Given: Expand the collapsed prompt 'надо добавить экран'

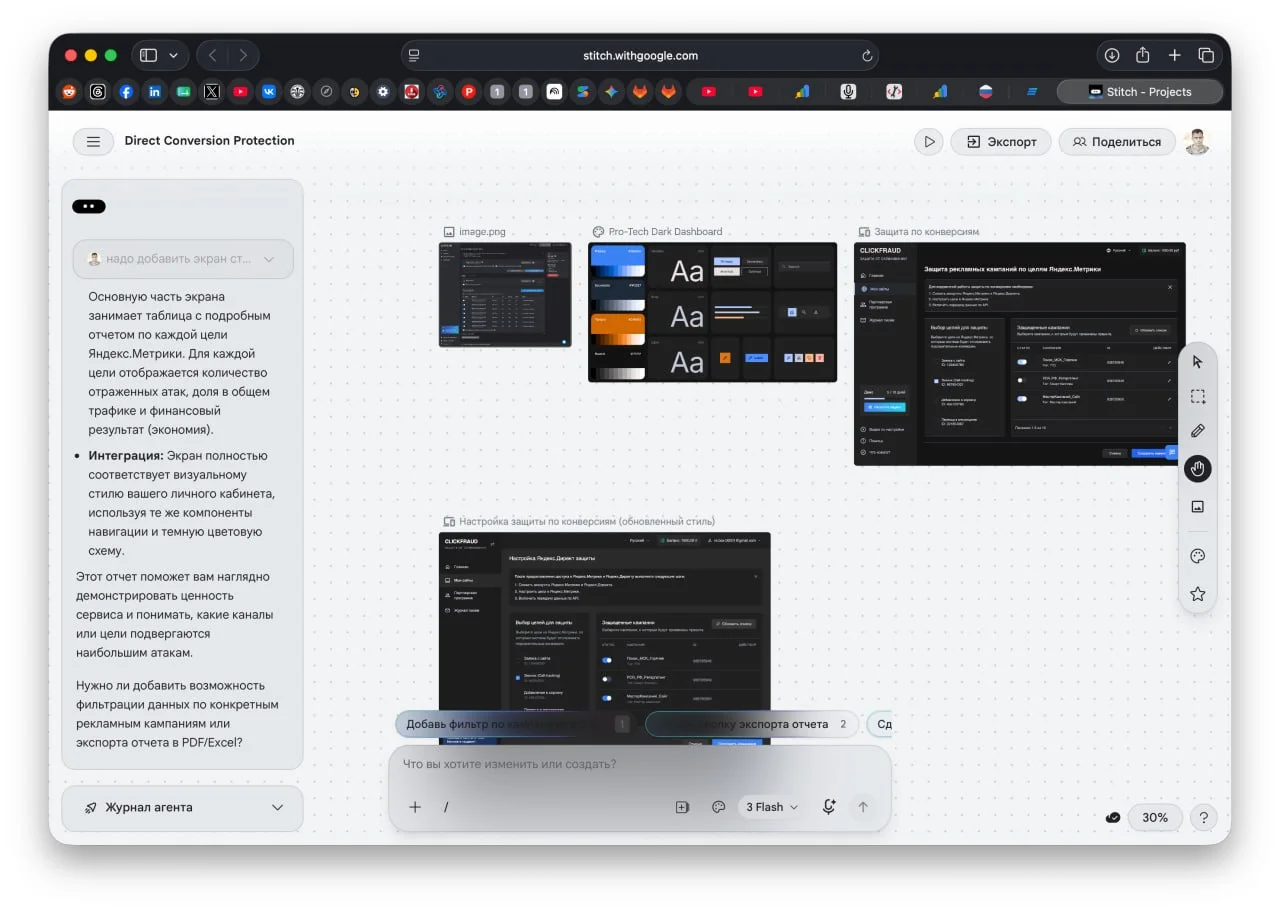Looking at the screenshot, I should pyautogui.click(x=183, y=258).
